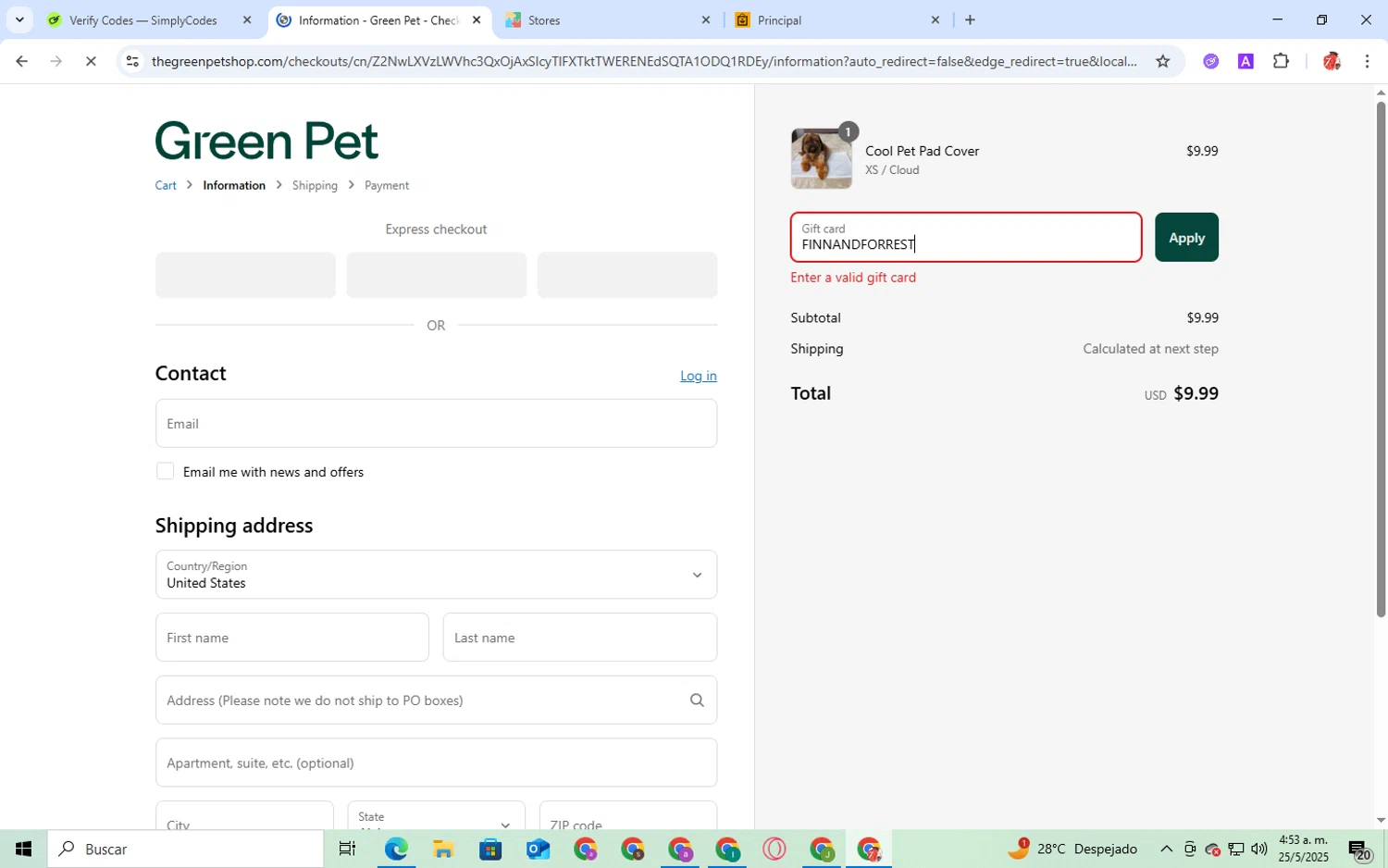Click the Log in link
This screenshot has height=868, width=1388.
[699, 375]
